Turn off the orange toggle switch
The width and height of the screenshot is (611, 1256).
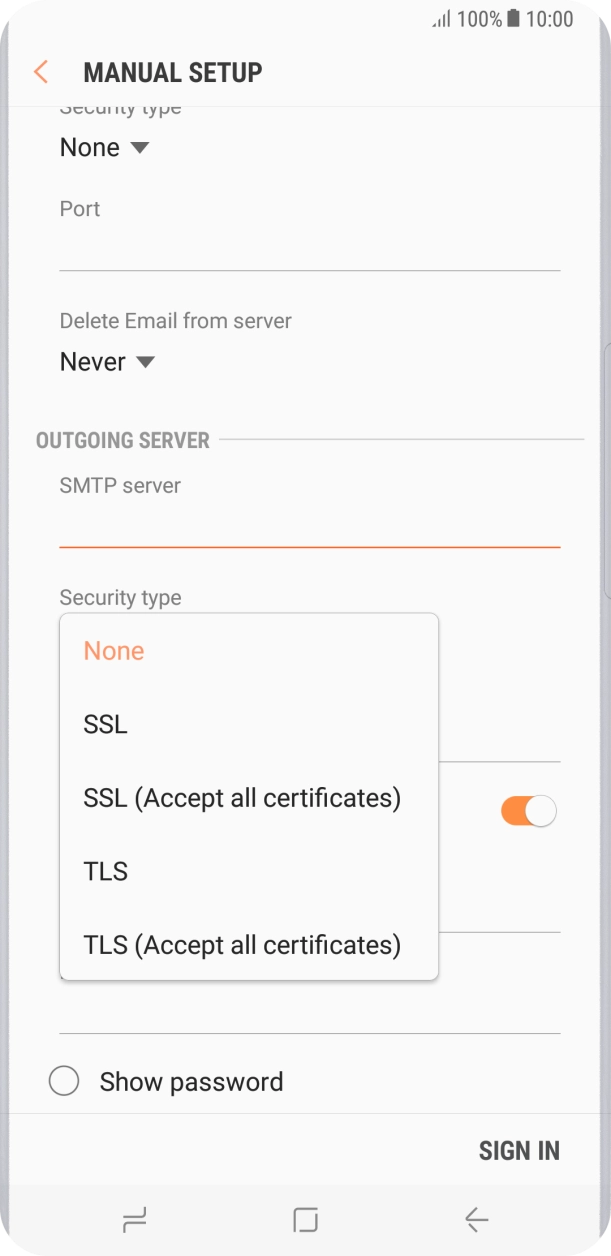click(x=529, y=810)
